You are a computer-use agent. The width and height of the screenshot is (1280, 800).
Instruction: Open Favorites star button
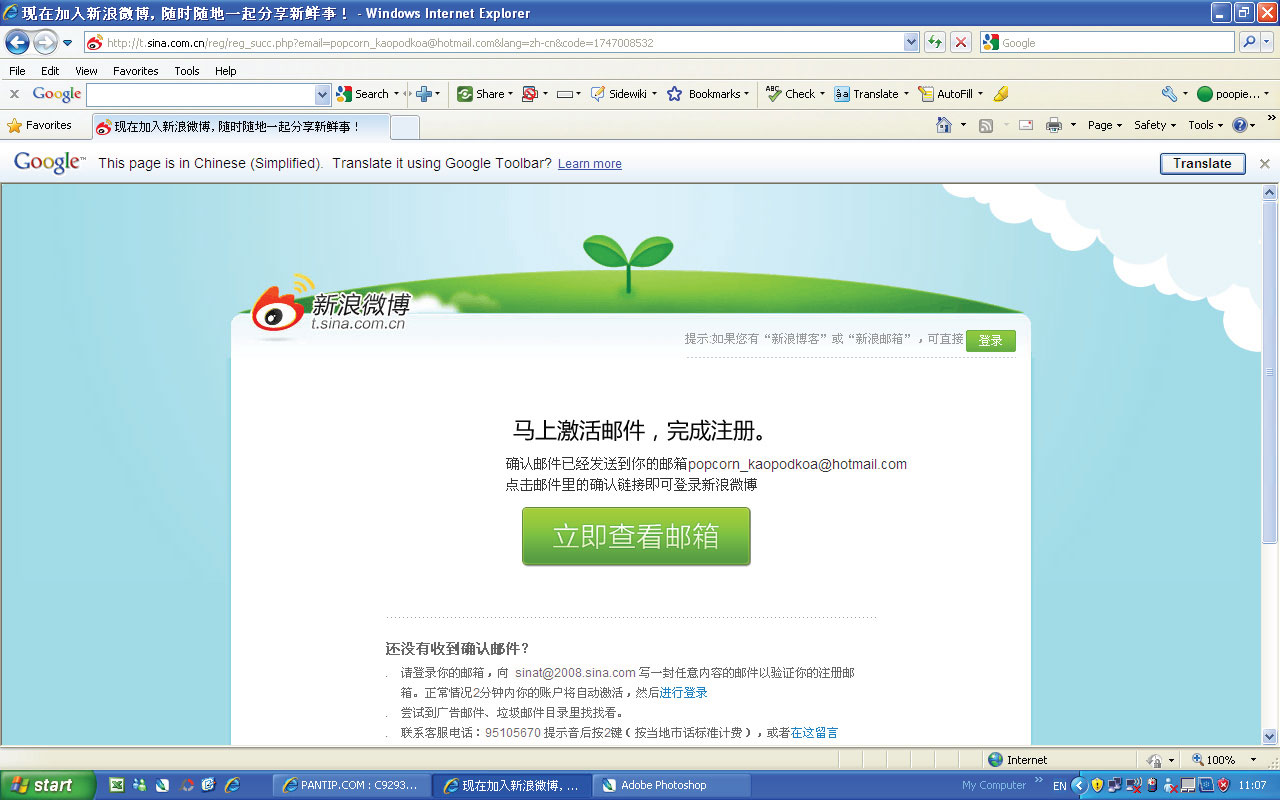pyautogui.click(x=40, y=126)
